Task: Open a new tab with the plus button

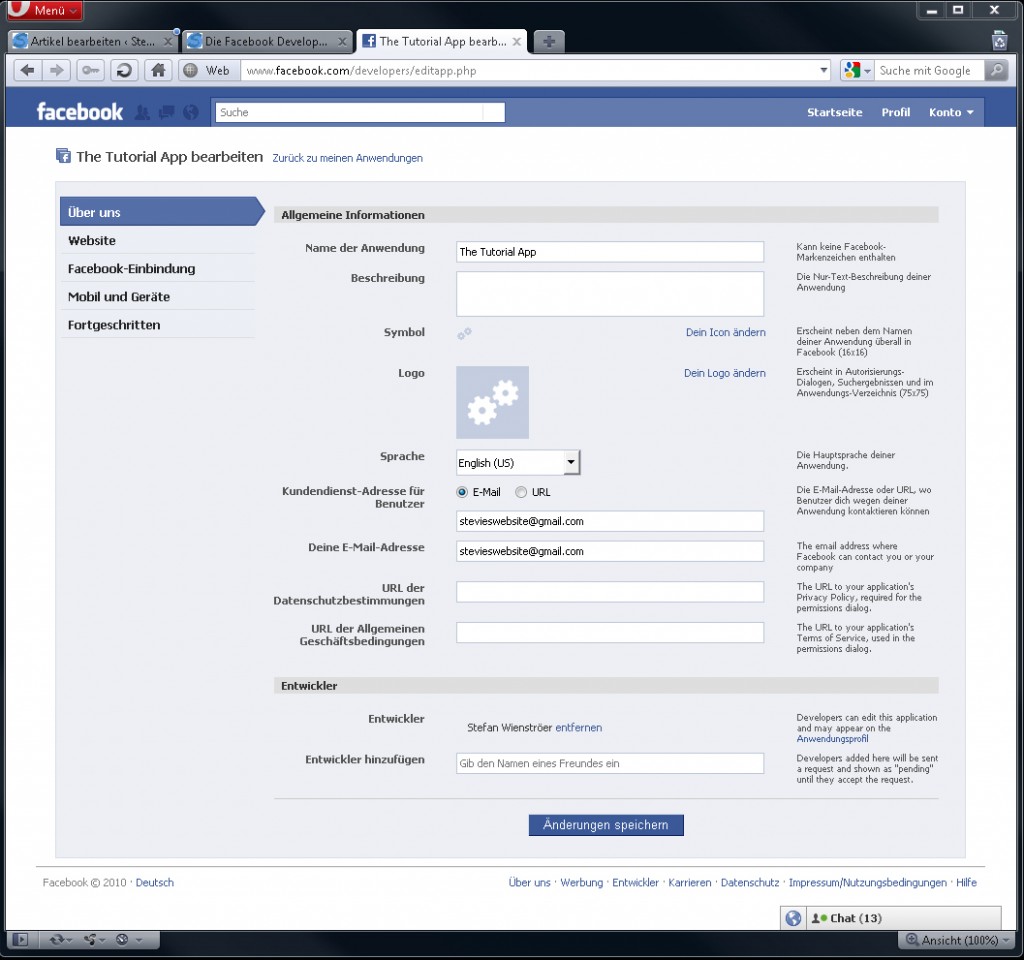Action: pos(549,42)
